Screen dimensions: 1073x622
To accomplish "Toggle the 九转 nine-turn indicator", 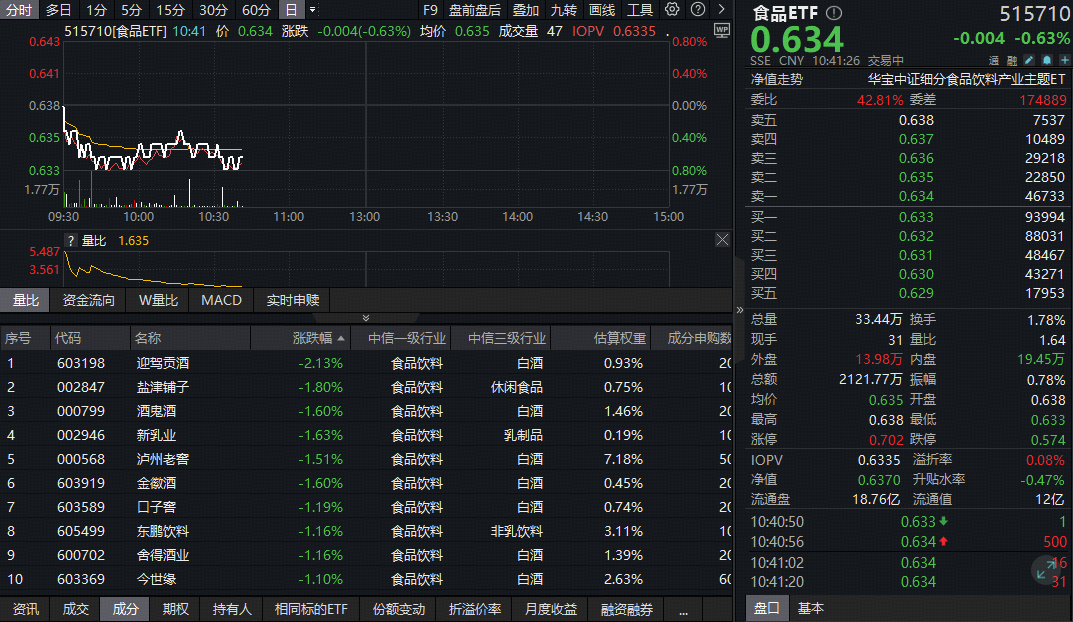I will click(x=563, y=9).
